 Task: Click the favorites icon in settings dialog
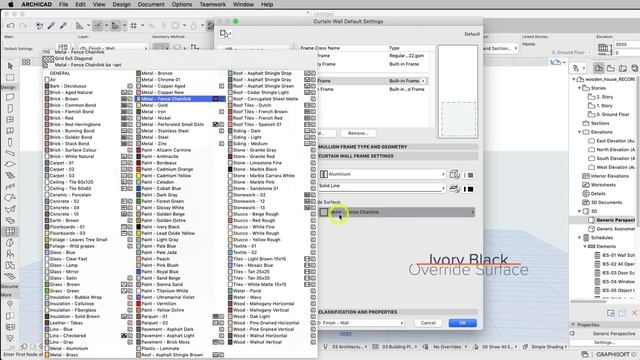pyautogui.click(x=225, y=33)
